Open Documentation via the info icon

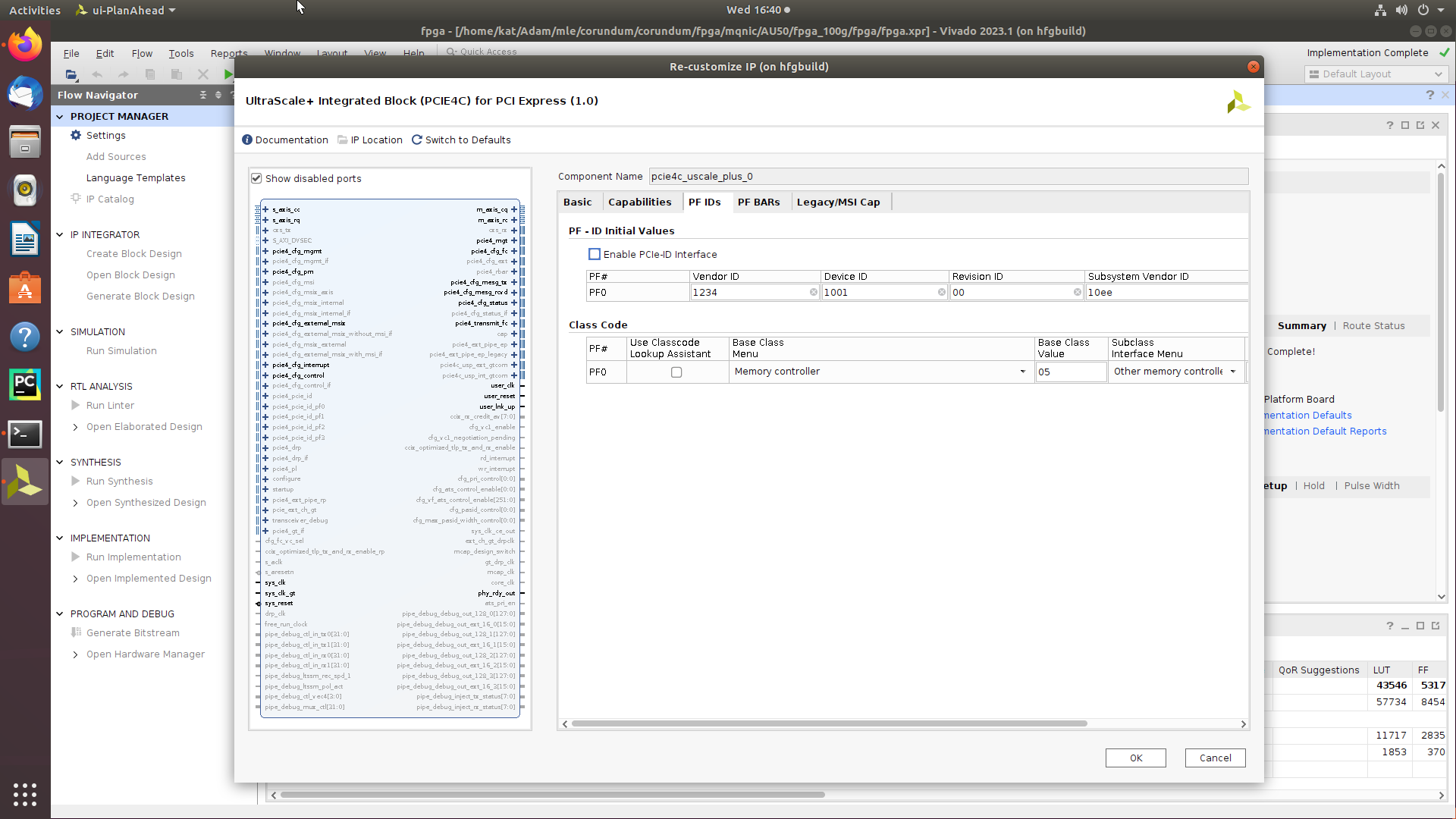coord(246,140)
